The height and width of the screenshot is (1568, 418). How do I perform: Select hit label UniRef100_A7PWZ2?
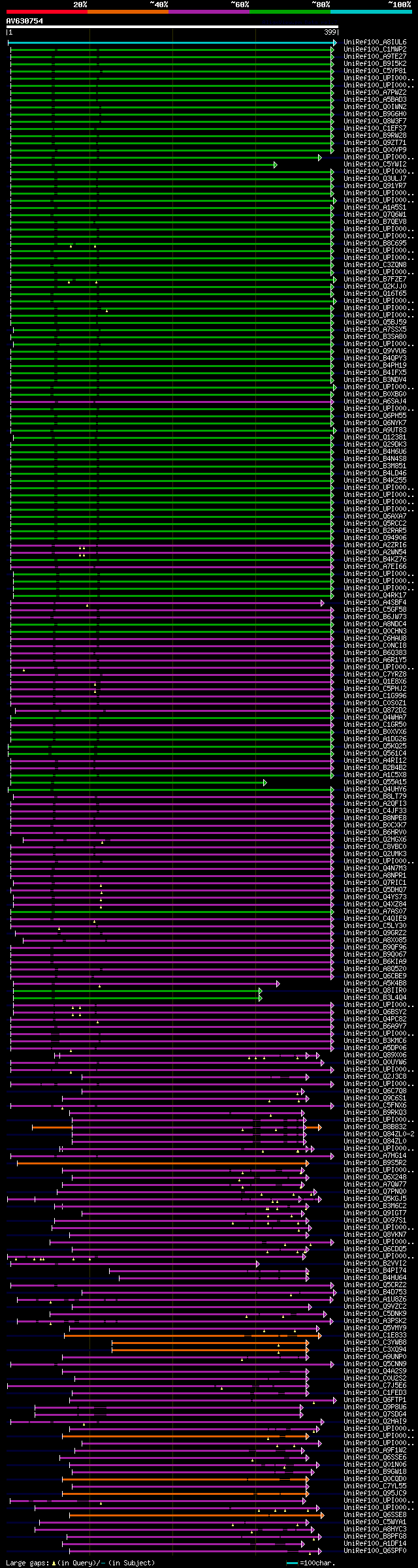coord(375,92)
